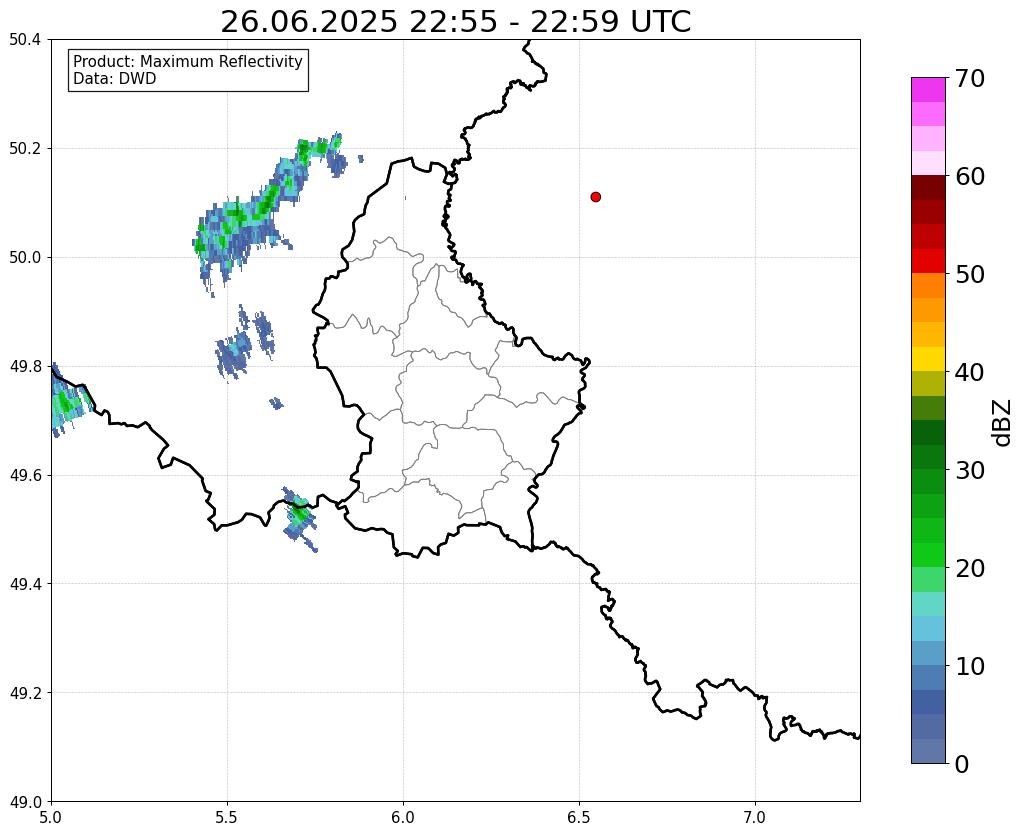The width and height of the screenshot is (1023, 834).
Task: Click the latitude tick label 49.8
Action: (x=25, y=367)
